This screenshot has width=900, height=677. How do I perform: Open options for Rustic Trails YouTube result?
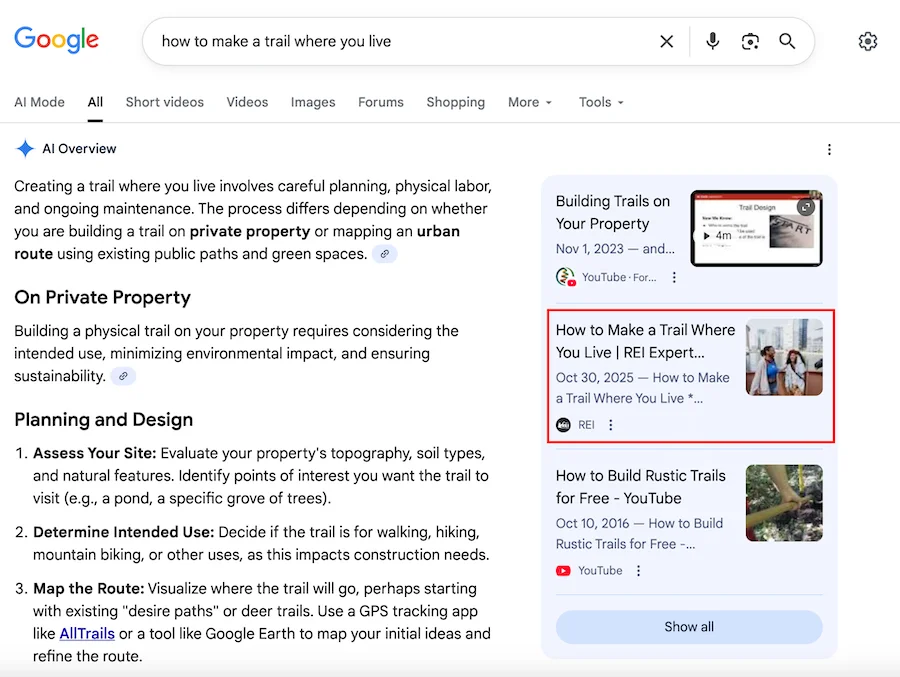coord(639,571)
